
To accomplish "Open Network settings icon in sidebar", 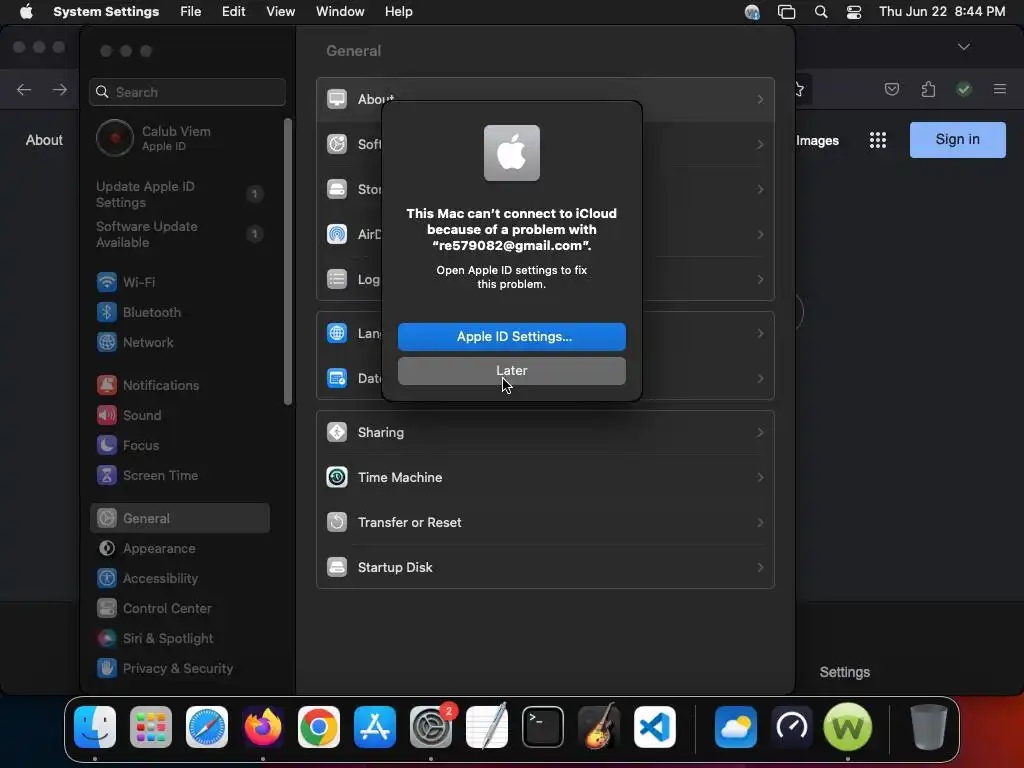I will [106, 342].
